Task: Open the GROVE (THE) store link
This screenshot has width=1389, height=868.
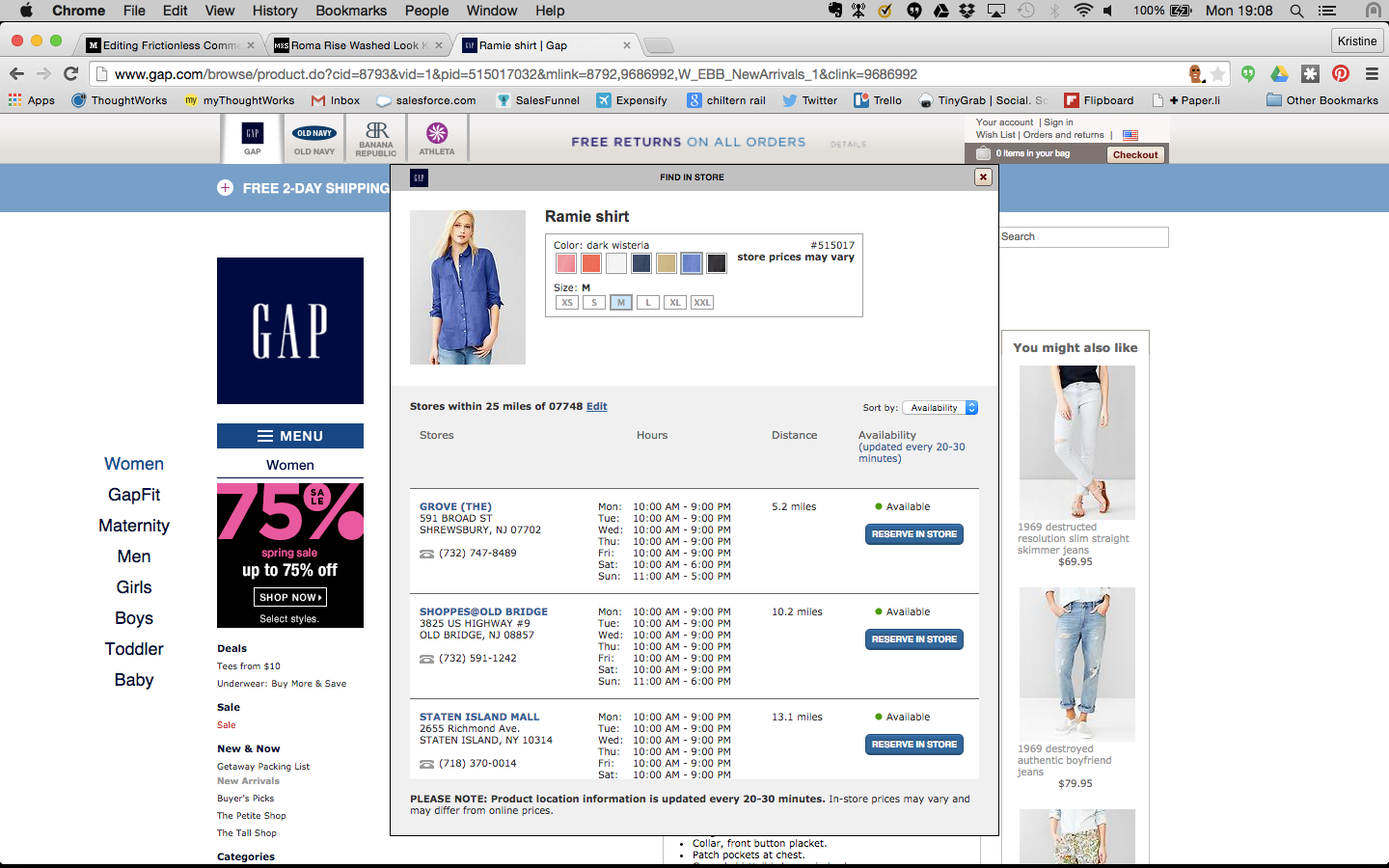Action: tap(455, 507)
